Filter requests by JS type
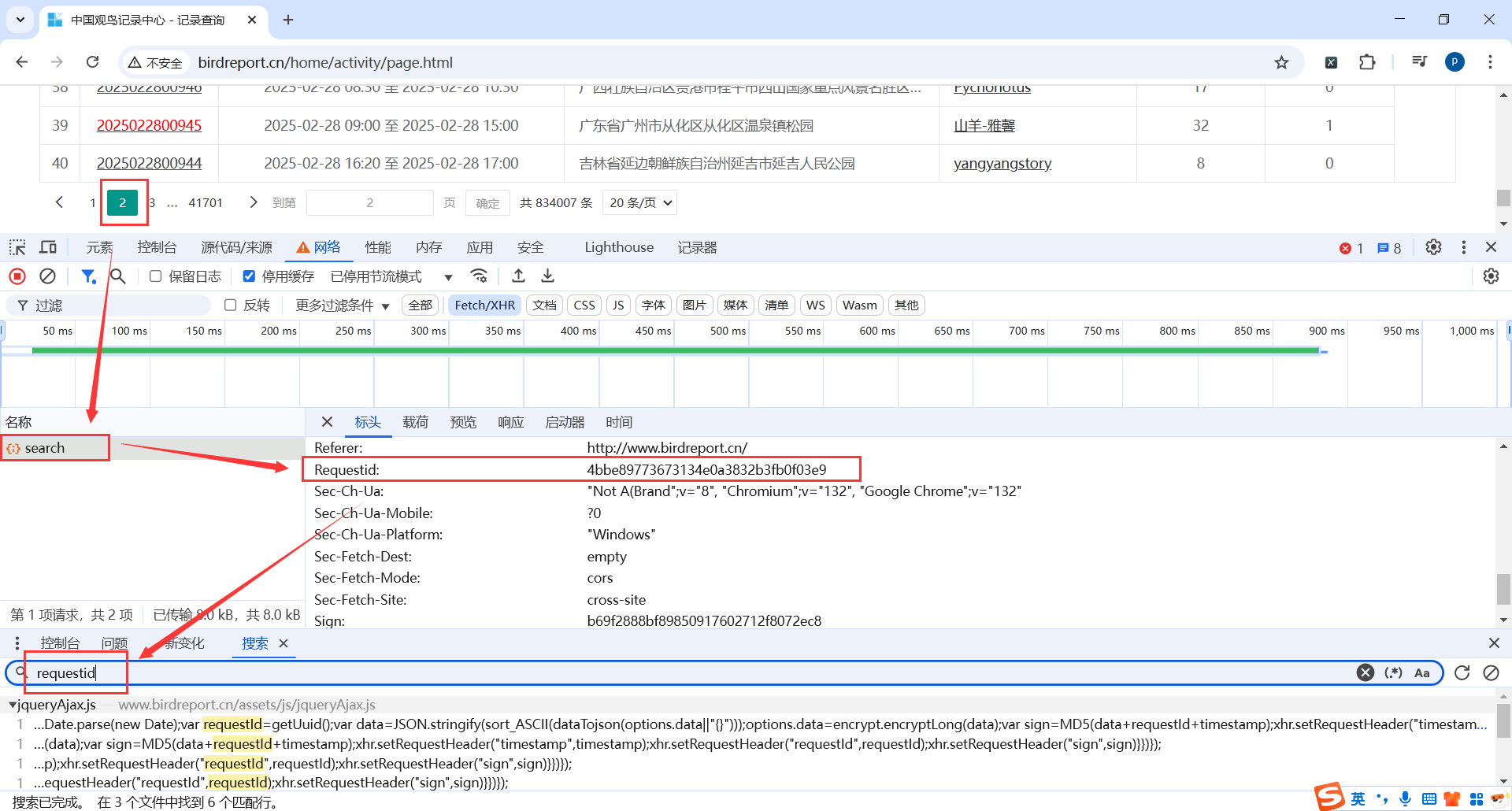1512x811 pixels. tap(618, 306)
